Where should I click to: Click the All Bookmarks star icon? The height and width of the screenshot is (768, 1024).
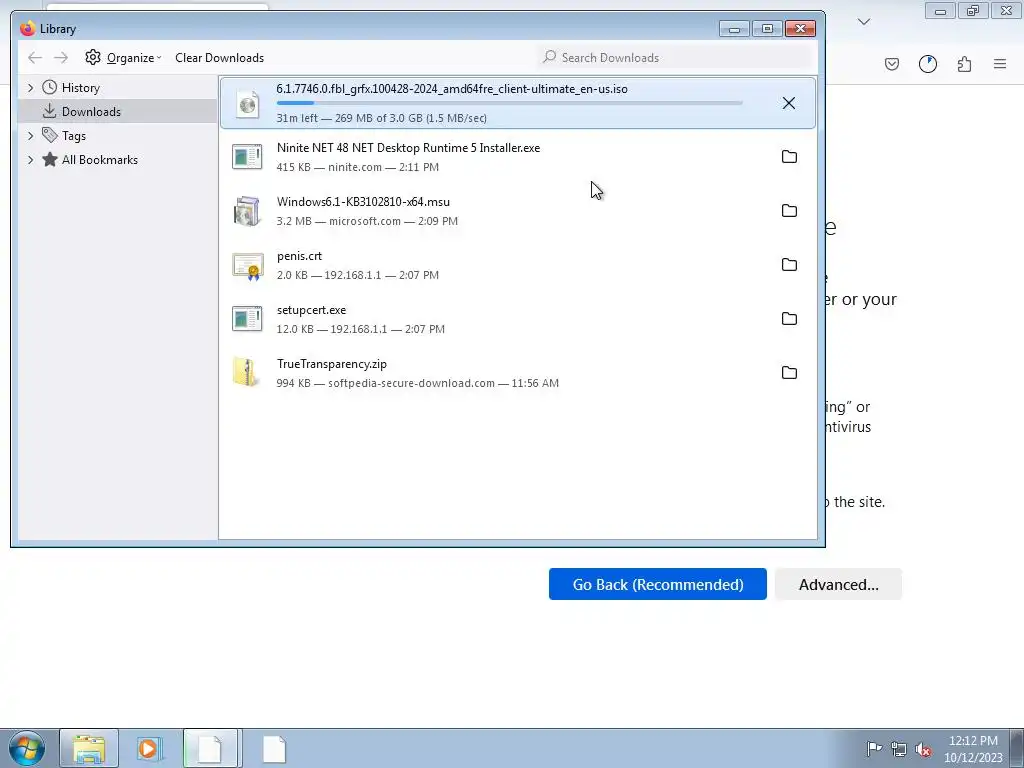[50, 159]
